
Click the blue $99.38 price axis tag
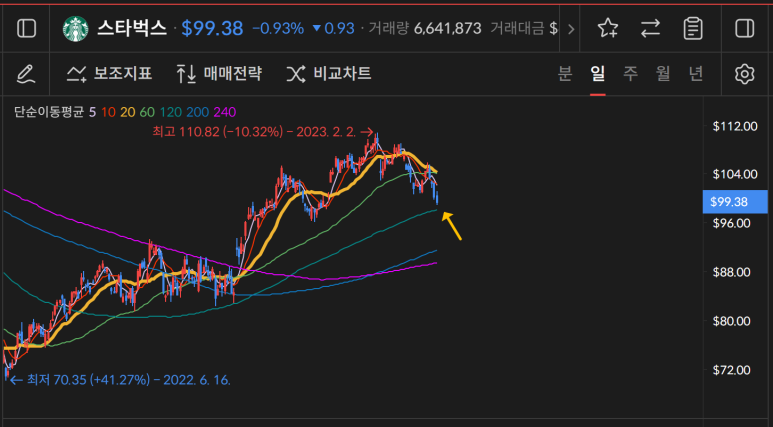coord(735,202)
